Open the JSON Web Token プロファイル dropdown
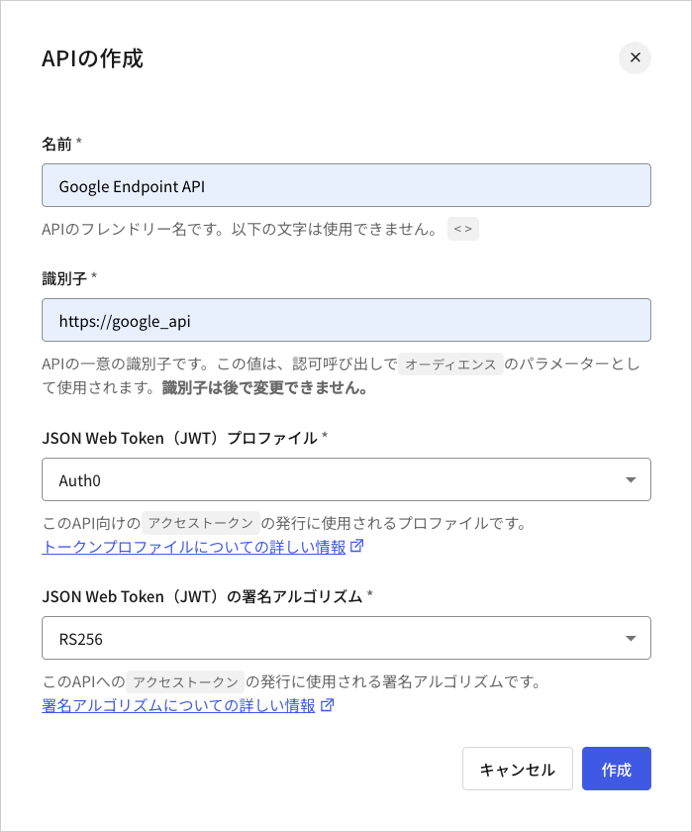Image resolution: width=692 pixels, height=832 pixels. tap(346, 479)
